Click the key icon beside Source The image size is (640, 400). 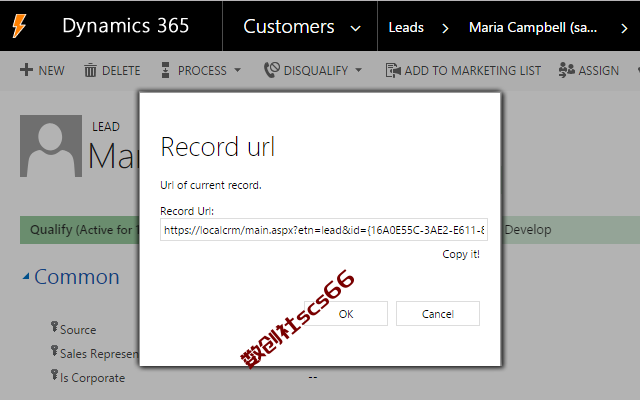[x=54, y=327]
